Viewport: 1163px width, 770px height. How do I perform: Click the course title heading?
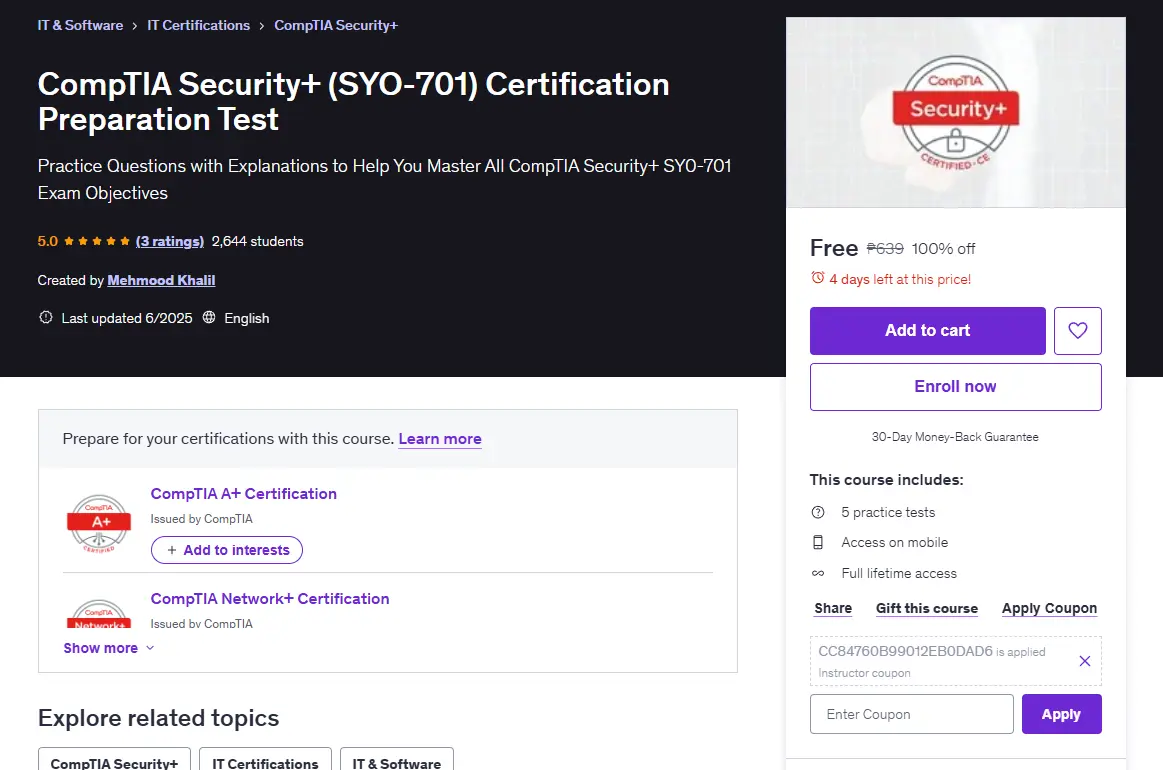coord(354,102)
